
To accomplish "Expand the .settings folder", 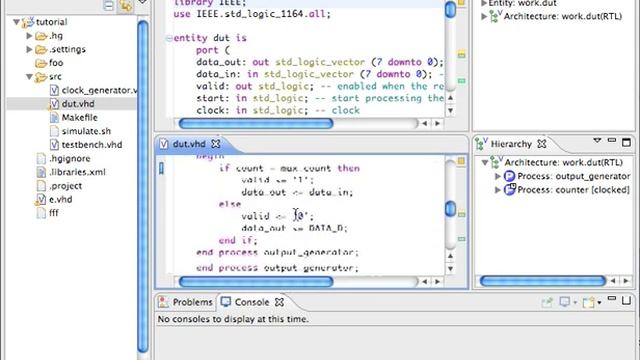I will point(29,49).
